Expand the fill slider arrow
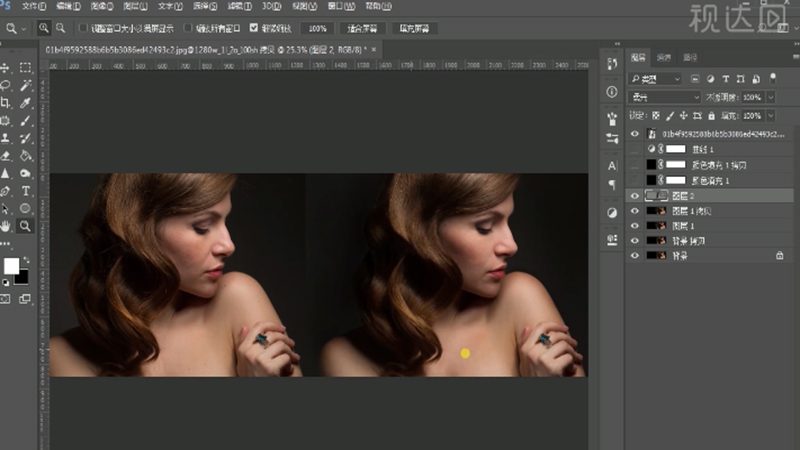 click(x=771, y=116)
